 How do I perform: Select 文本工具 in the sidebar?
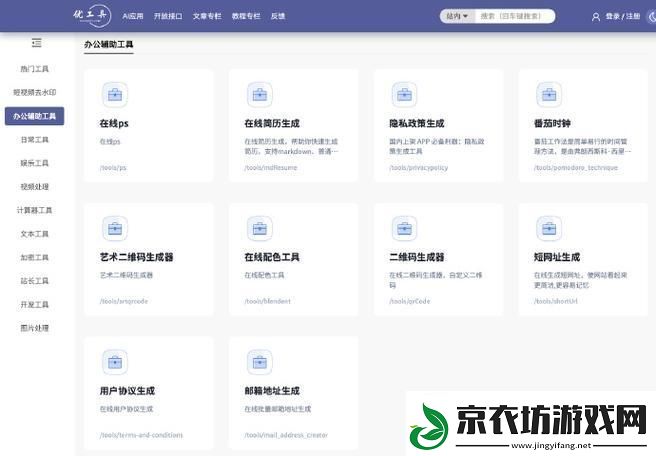point(34,234)
